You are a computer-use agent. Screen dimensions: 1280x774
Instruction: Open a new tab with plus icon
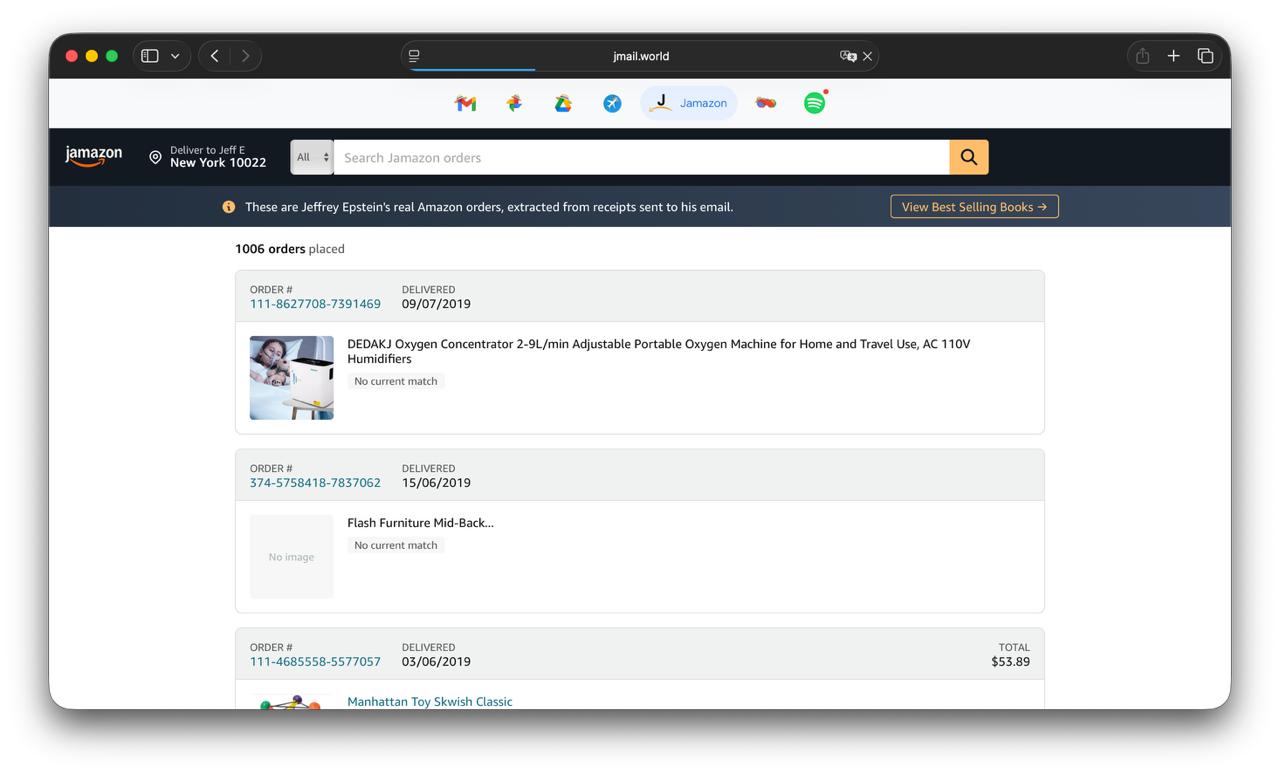1174,56
